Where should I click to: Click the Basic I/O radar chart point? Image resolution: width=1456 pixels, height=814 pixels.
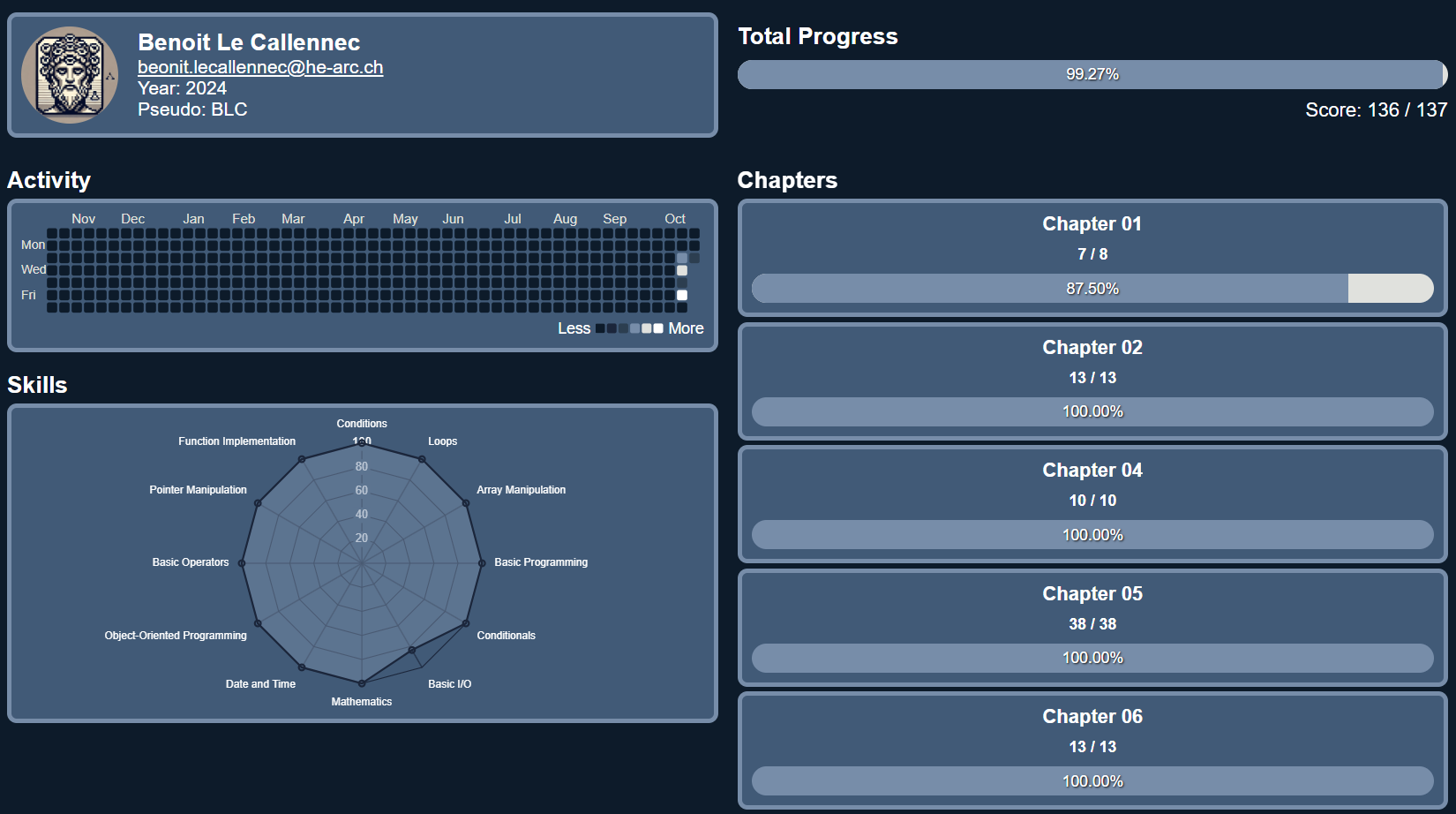[412, 650]
